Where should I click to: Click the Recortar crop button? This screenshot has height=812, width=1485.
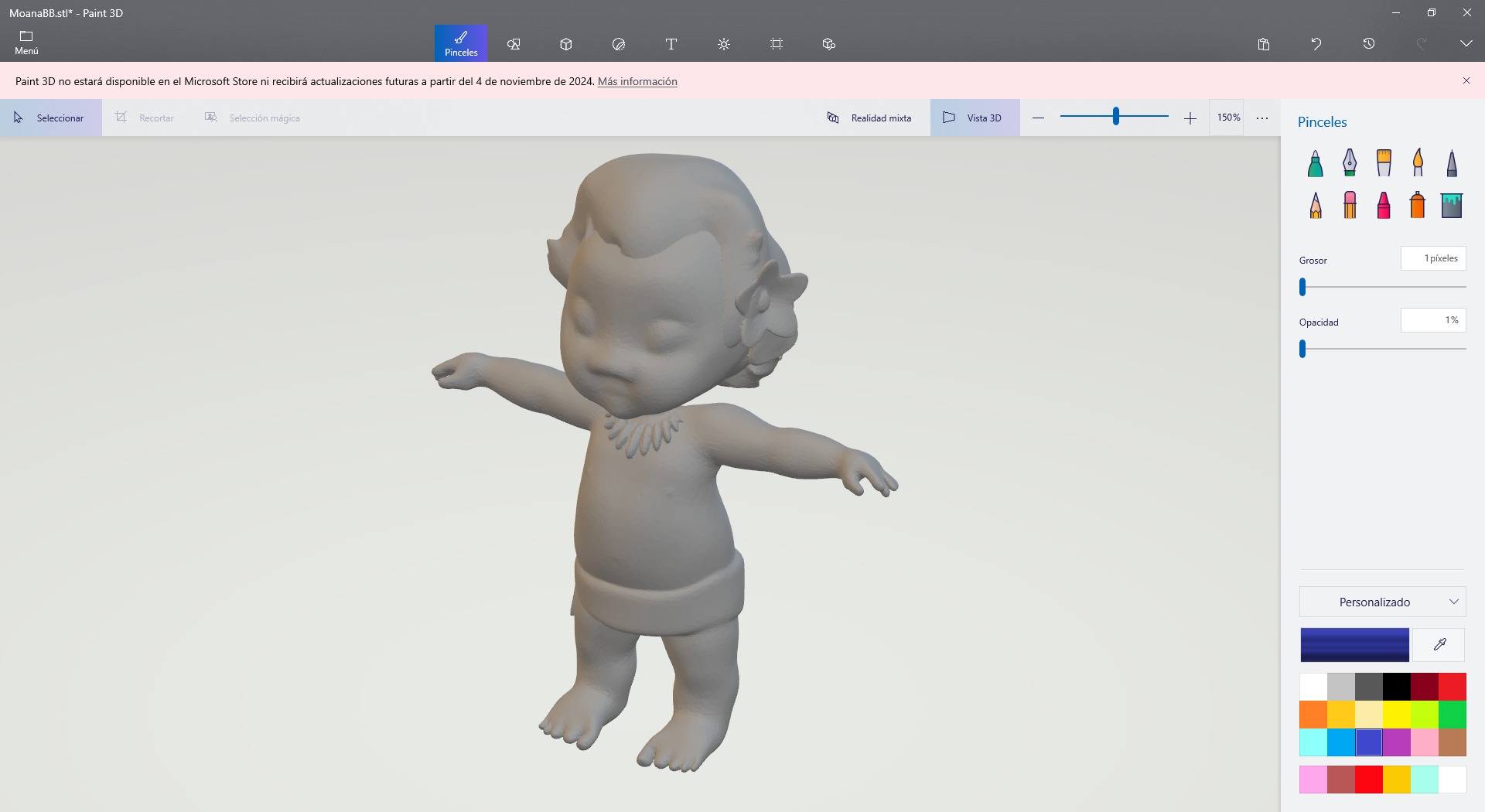coord(145,118)
